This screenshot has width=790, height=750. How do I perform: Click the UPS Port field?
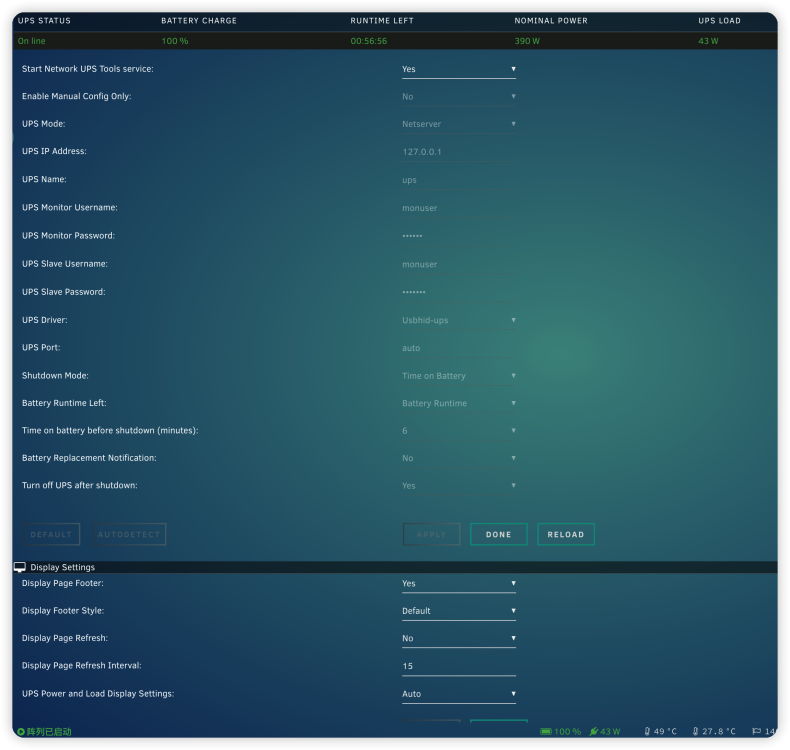pos(458,349)
